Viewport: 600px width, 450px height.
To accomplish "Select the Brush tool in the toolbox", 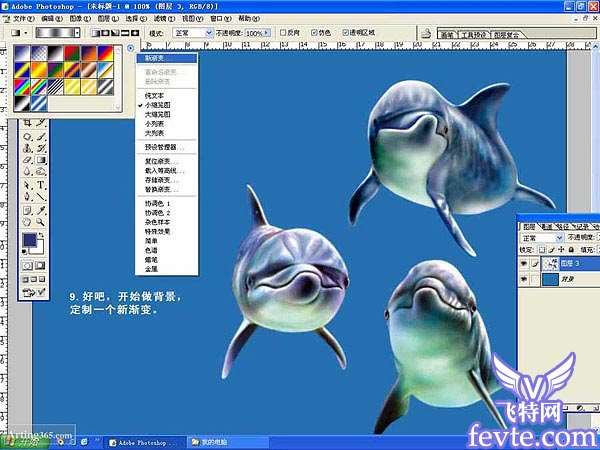I will [x=41, y=136].
